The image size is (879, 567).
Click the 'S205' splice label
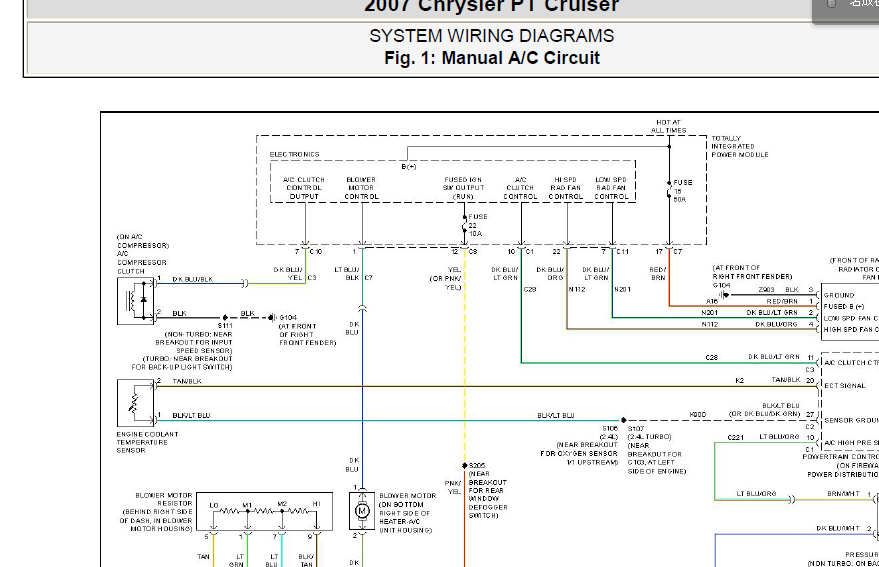pos(476,465)
